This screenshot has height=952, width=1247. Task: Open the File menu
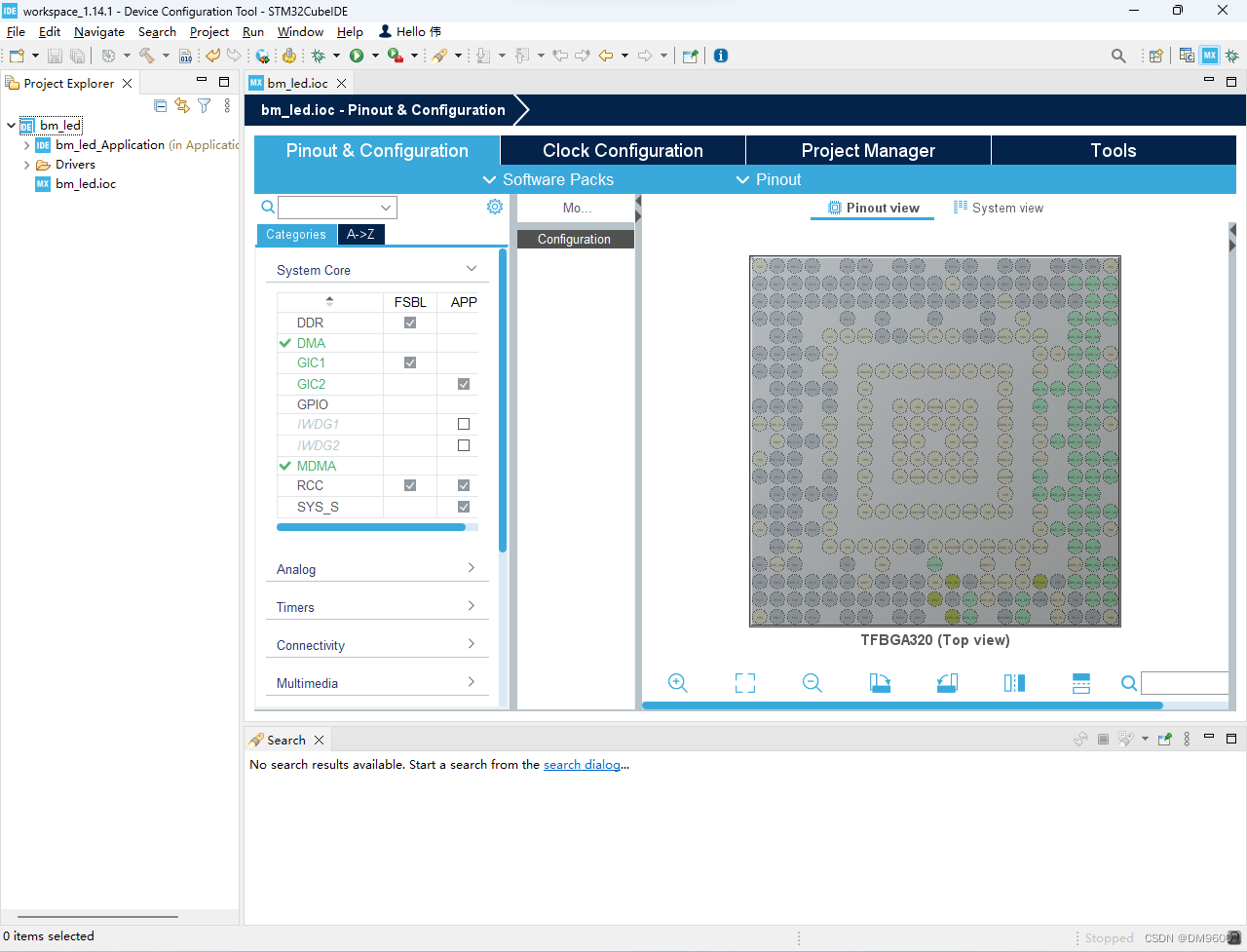16,32
